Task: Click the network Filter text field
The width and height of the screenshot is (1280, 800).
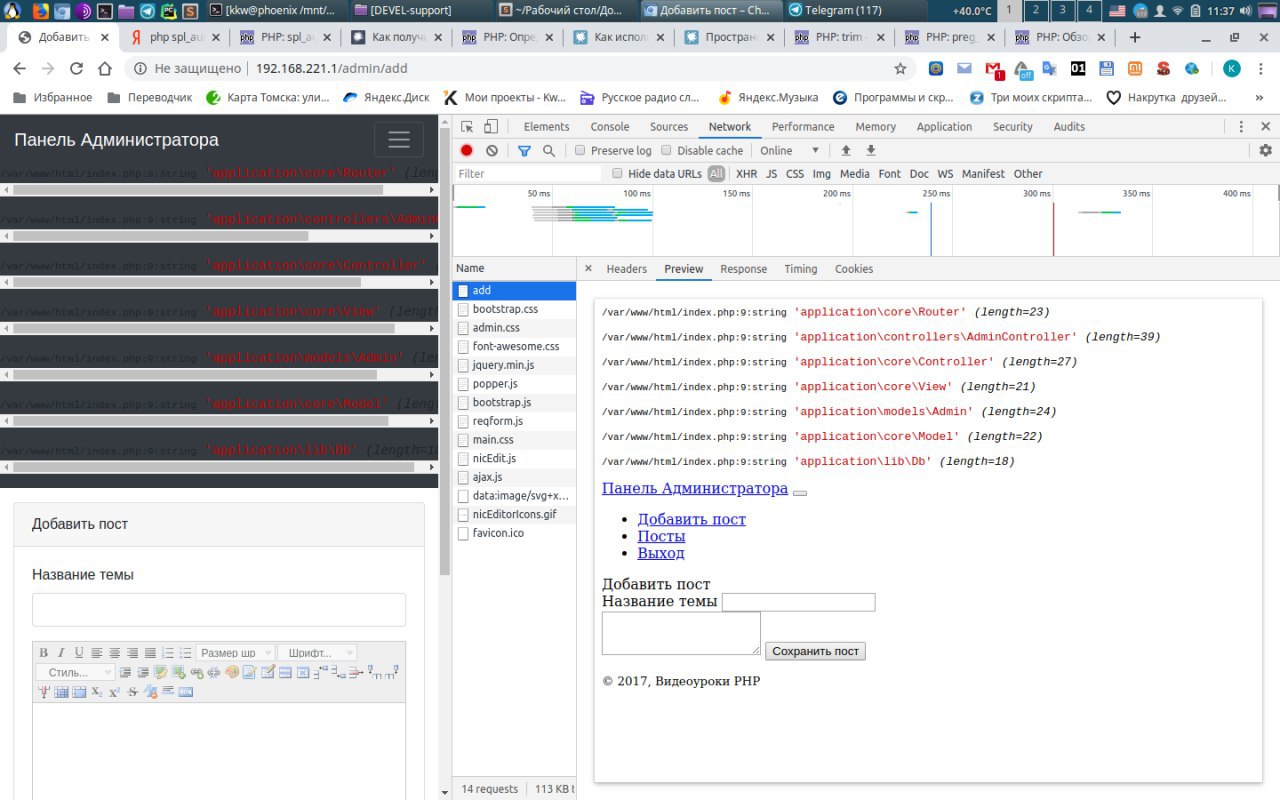Action: pyautogui.click(x=528, y=173)
